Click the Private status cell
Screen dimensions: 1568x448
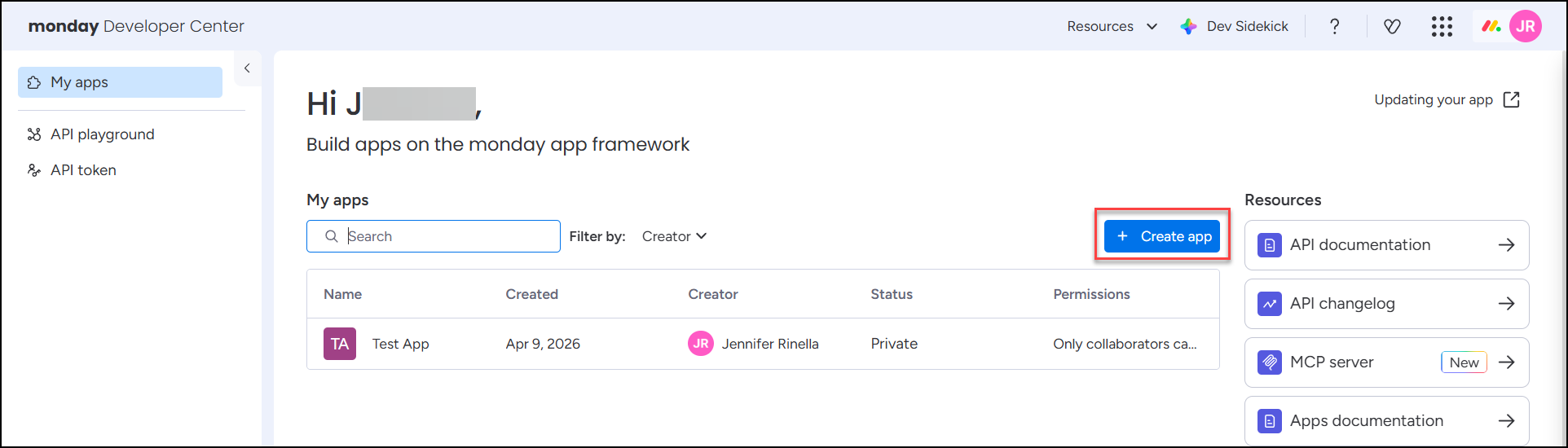(x=894, y=344)
